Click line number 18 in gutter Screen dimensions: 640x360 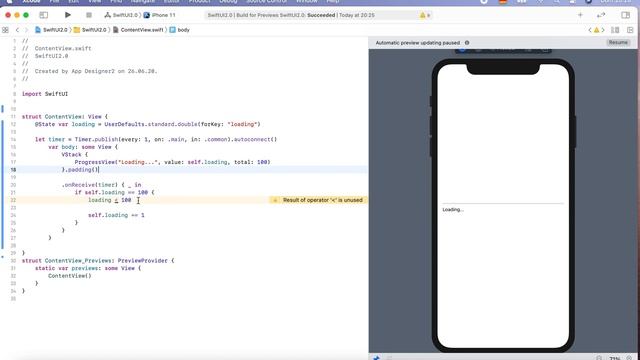click(x=13, y=170)
